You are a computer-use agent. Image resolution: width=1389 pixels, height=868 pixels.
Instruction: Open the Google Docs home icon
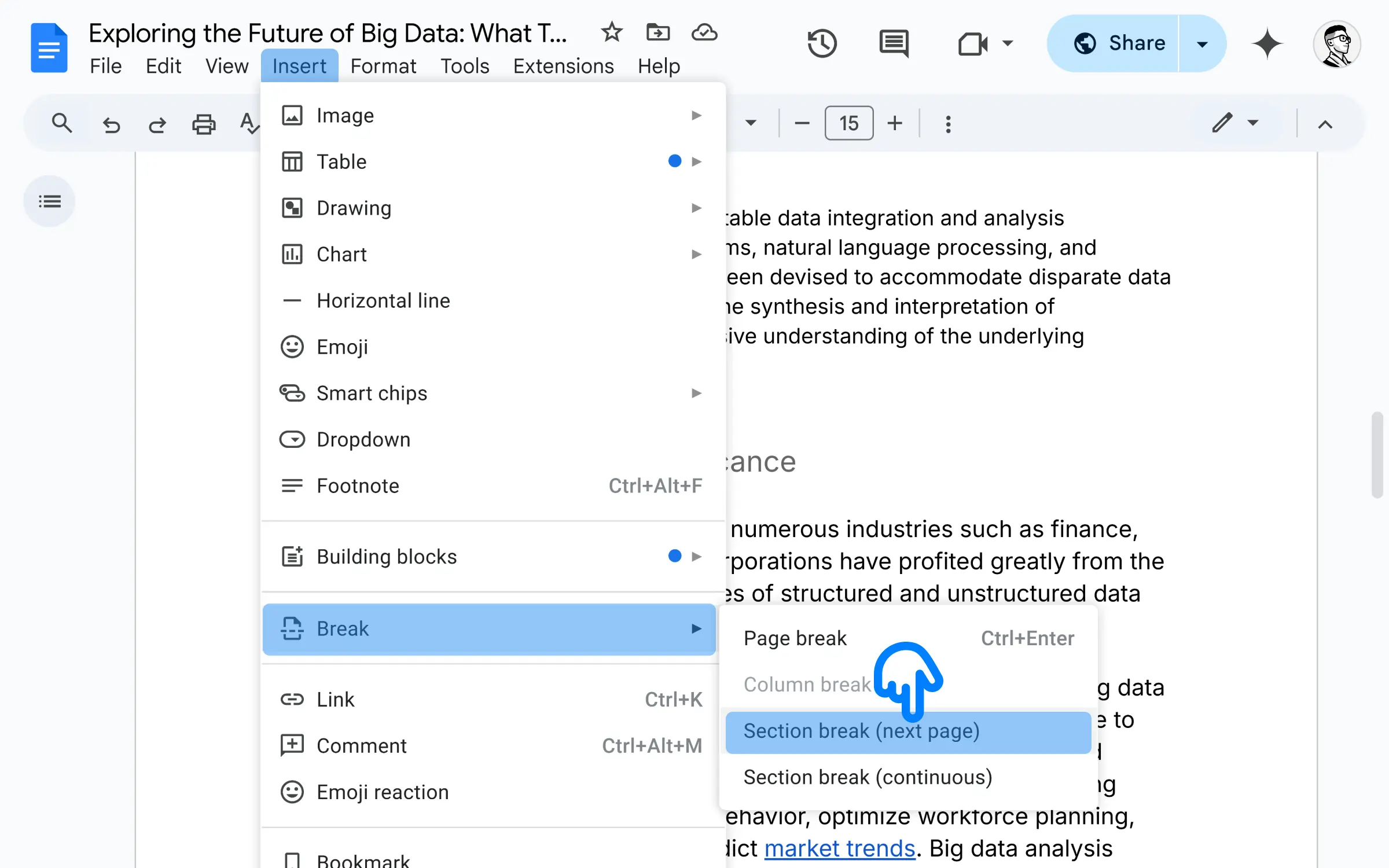point(49,48)
